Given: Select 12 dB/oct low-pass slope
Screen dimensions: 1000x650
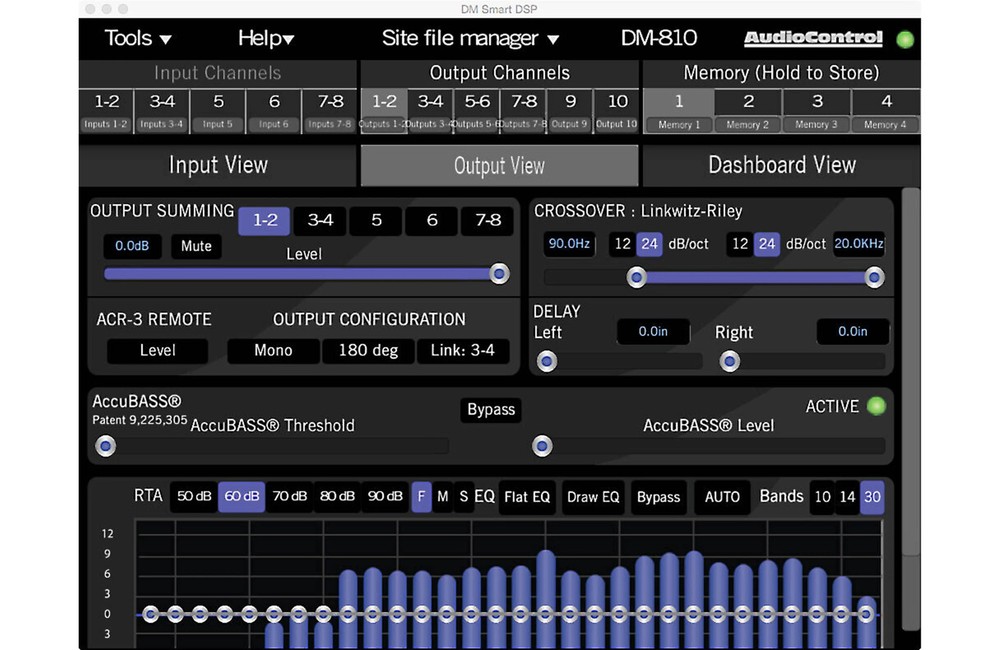Looking at the screenshot, I should coord(740,244).
